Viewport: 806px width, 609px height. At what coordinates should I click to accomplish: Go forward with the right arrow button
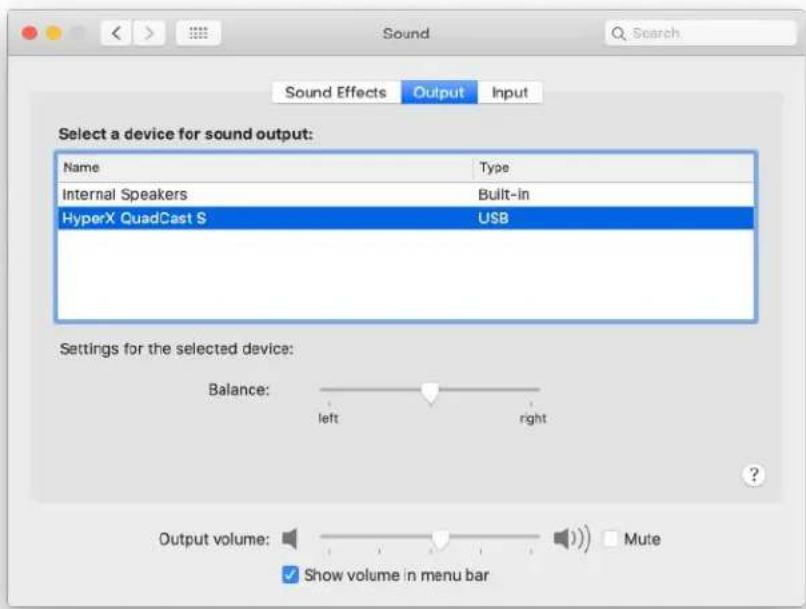[149, 33]
